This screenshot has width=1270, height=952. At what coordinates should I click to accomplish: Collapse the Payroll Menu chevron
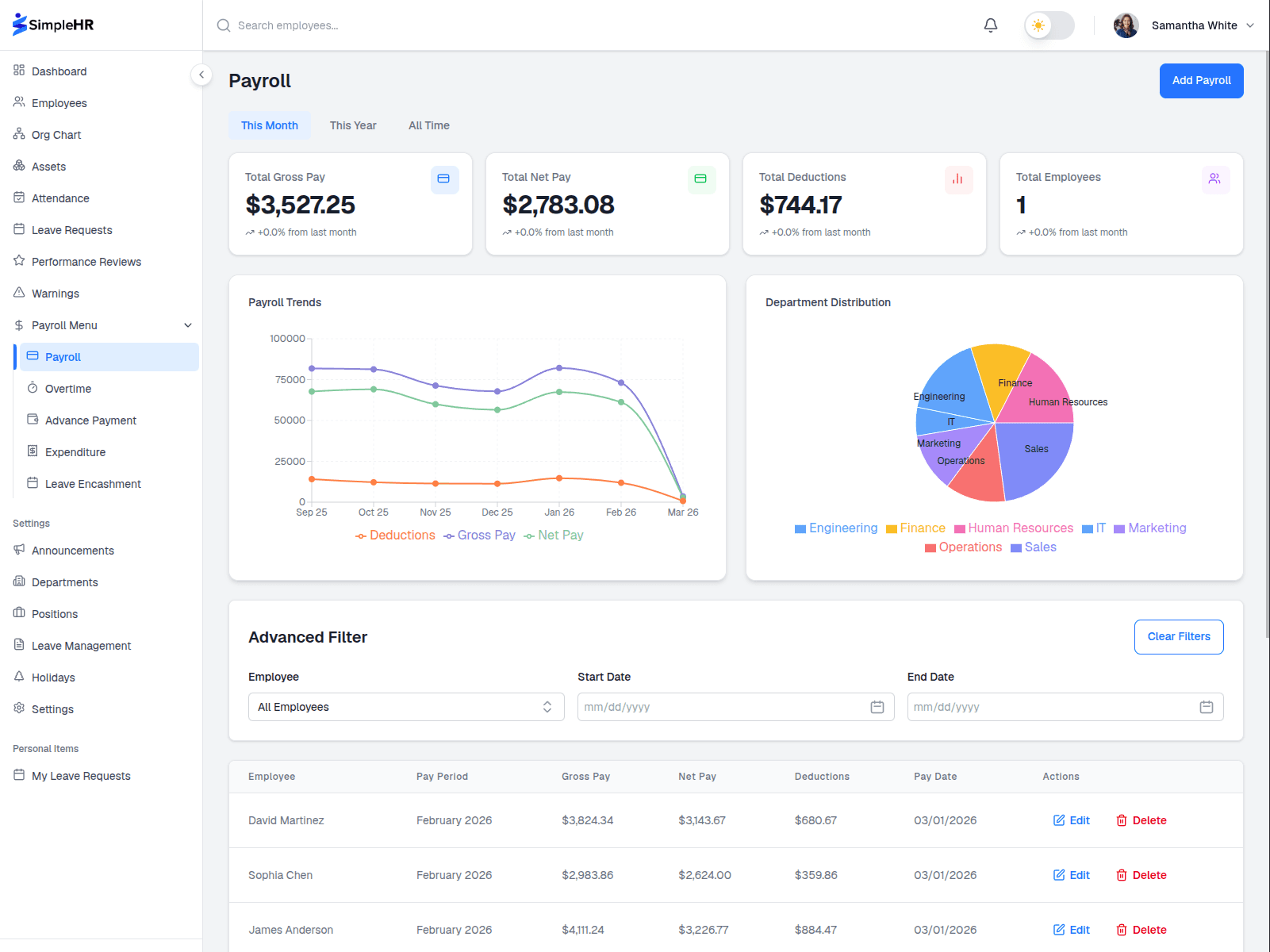(x=188, y=324)
